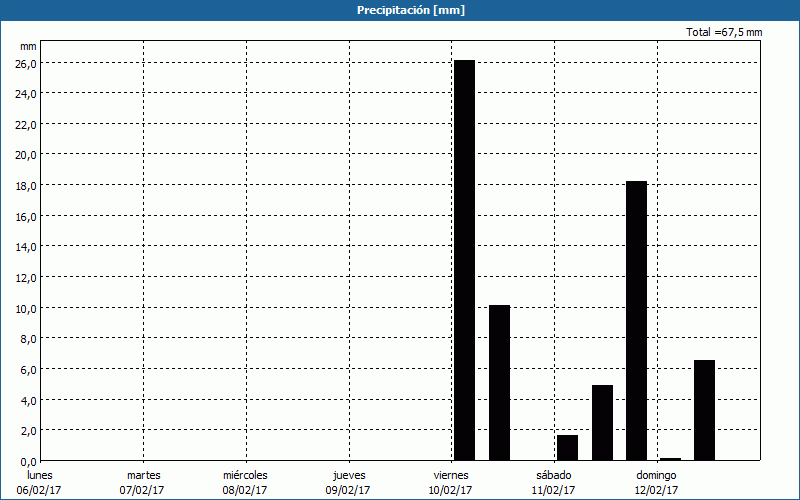The width and height of the screenshot is (800, 500).
Task: Select the 14,0 value on the y-axis
Action: point(24,247)
